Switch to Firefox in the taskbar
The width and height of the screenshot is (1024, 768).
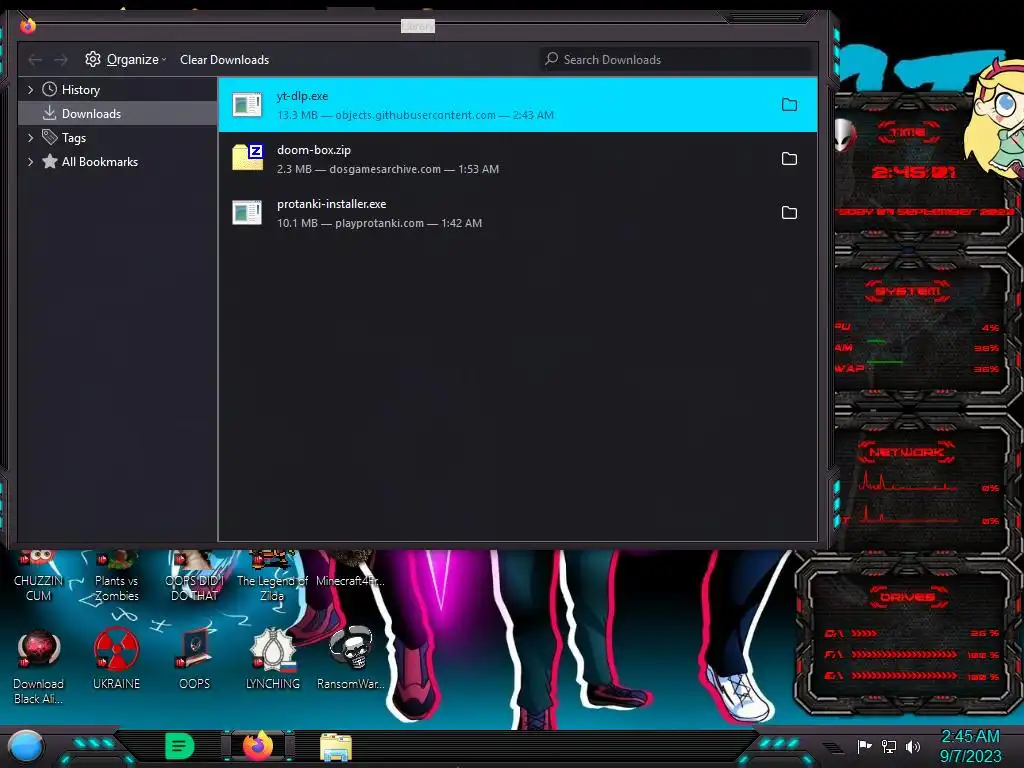(x=258, y=746)
